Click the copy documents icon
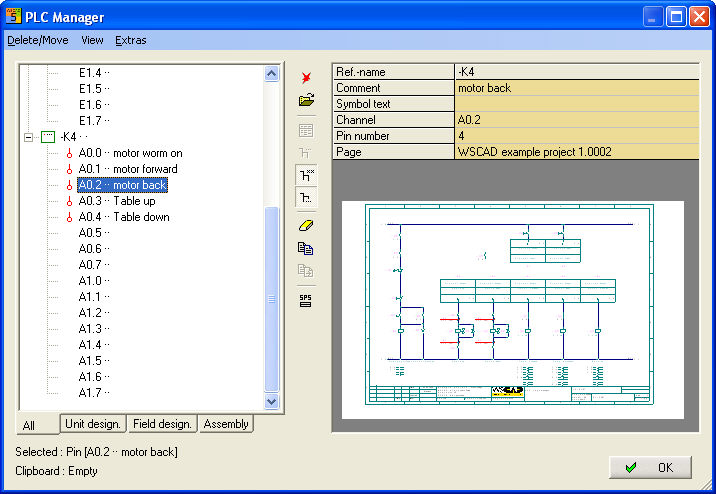The width and height of the screenshot is (716, 494). click(x=305, y=248)
